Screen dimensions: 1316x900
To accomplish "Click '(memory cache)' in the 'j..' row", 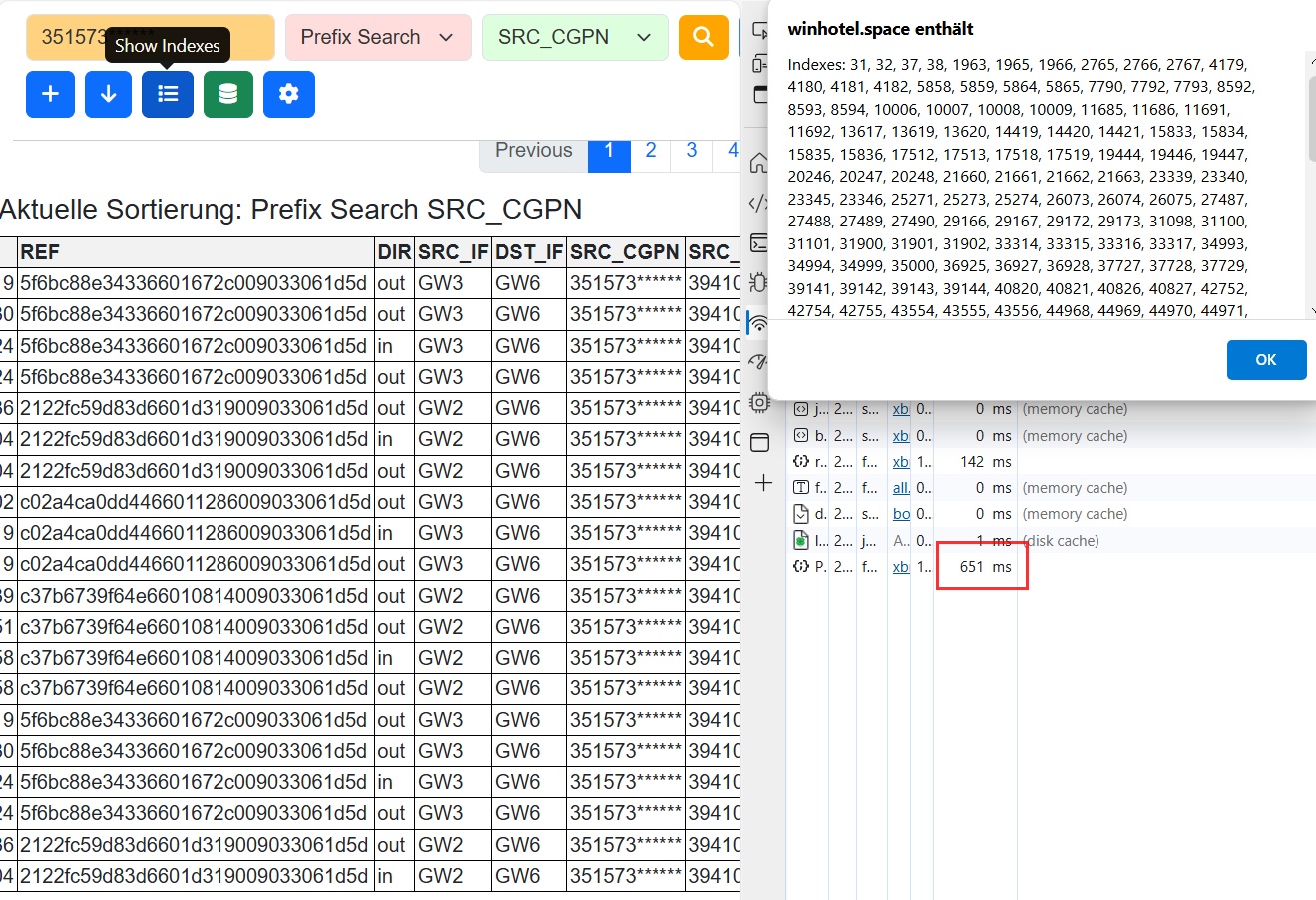I will pos(1075,409).
